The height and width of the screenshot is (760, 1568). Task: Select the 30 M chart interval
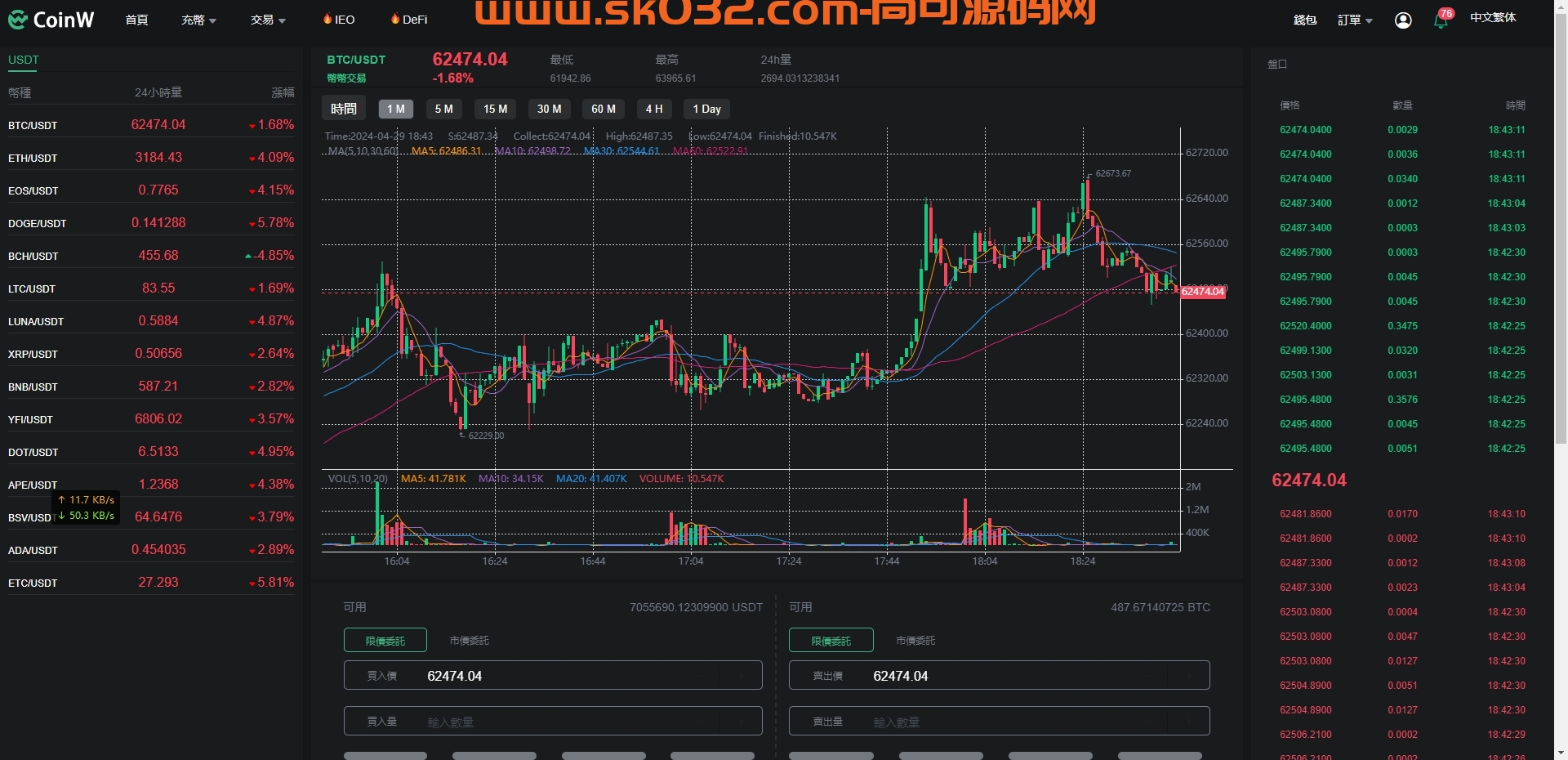pyautogui.click(x=550, y=109)
